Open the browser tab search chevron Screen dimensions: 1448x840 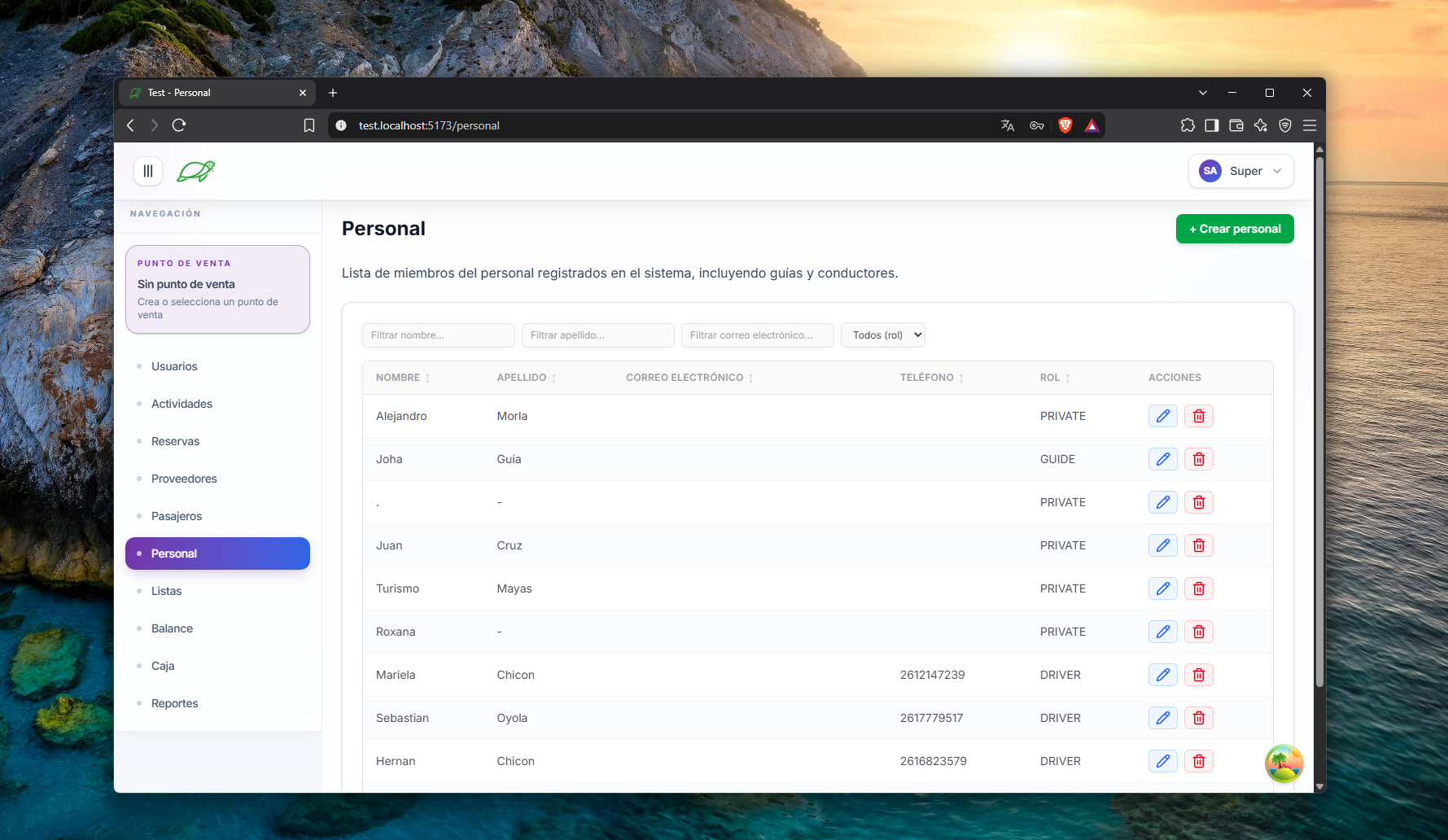(1202, 93)
